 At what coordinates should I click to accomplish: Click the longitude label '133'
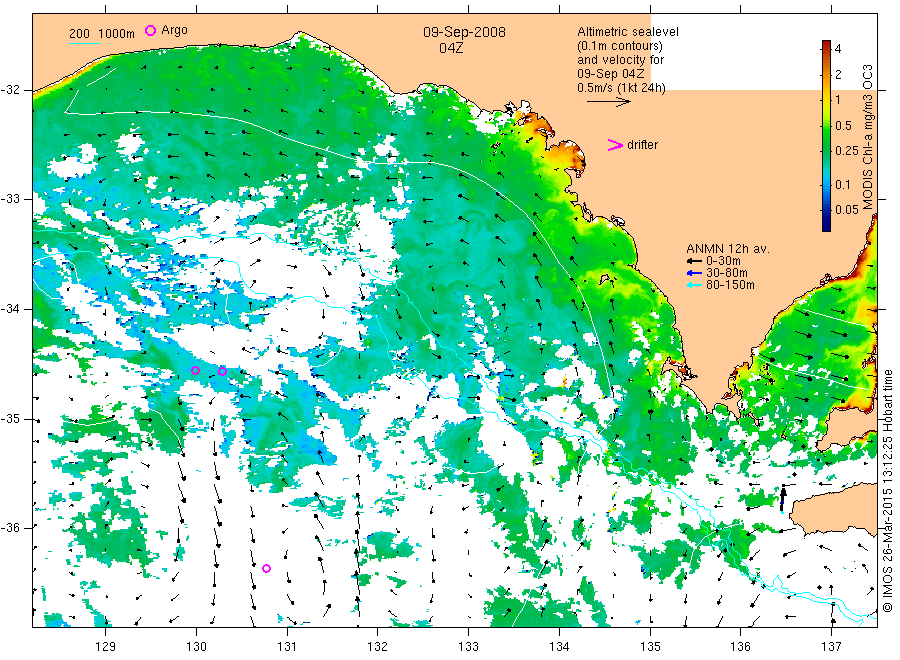point(468,647)
